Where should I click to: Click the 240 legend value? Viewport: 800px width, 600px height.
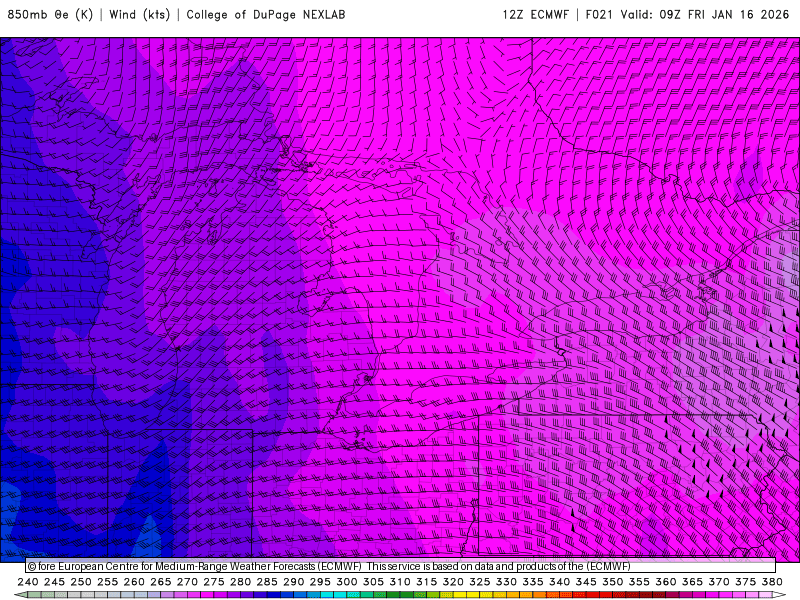tap(28, 582)
